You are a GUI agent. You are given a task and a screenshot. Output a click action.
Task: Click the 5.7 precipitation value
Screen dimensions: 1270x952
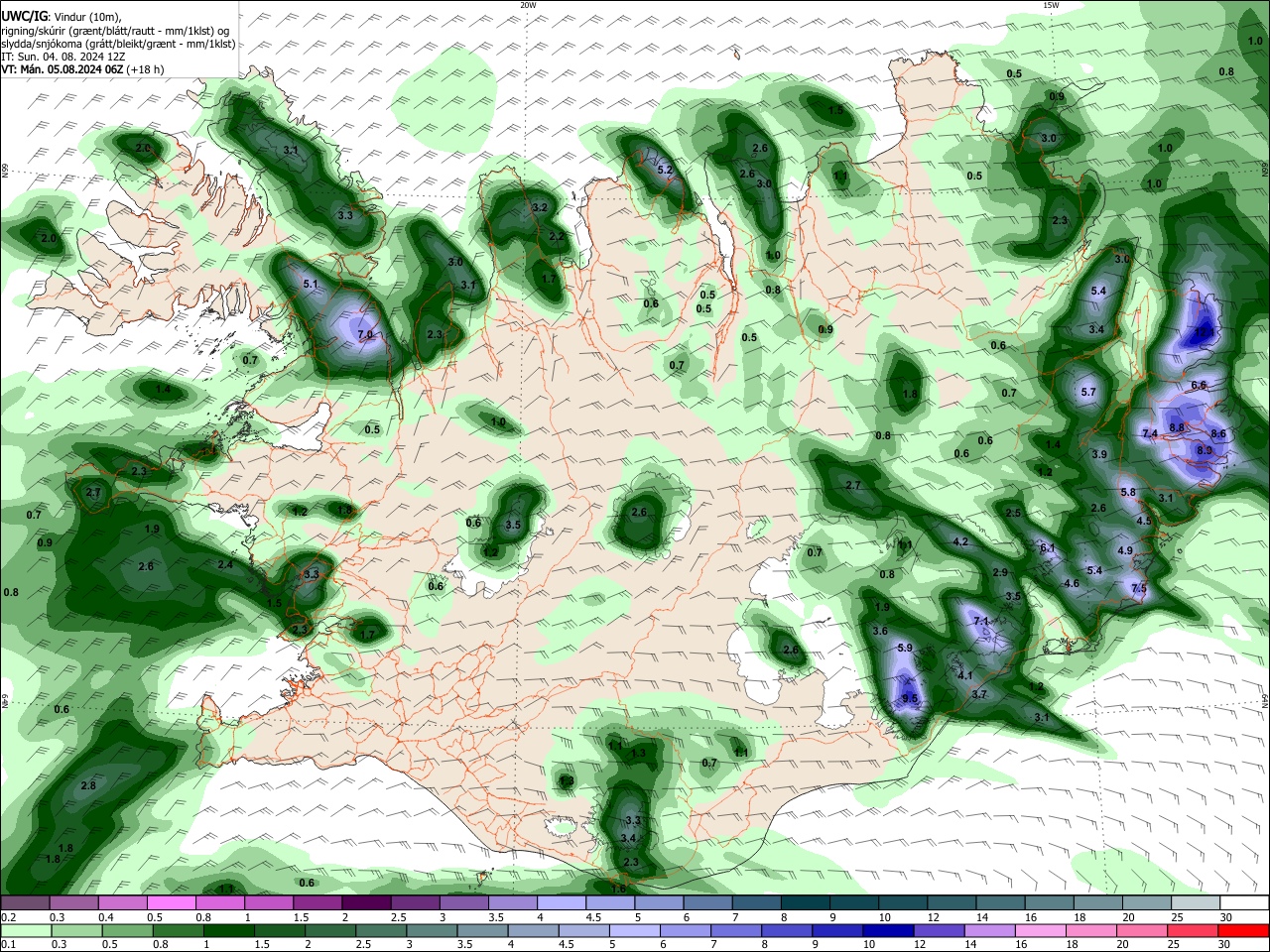click(x=1088, y=392)
